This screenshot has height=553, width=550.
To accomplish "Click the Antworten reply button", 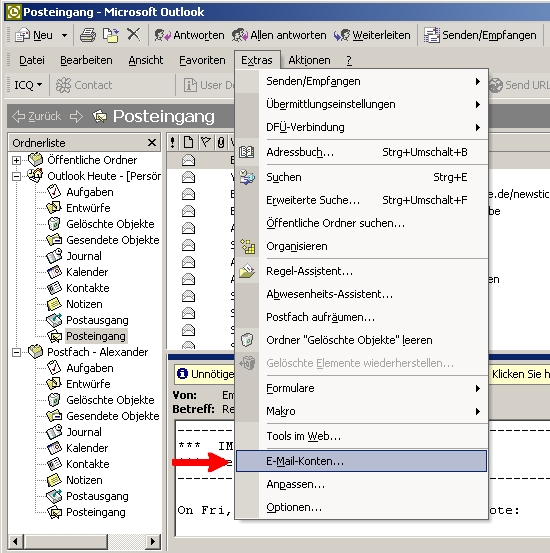I will pyautogui.click(x=189, y=35).
